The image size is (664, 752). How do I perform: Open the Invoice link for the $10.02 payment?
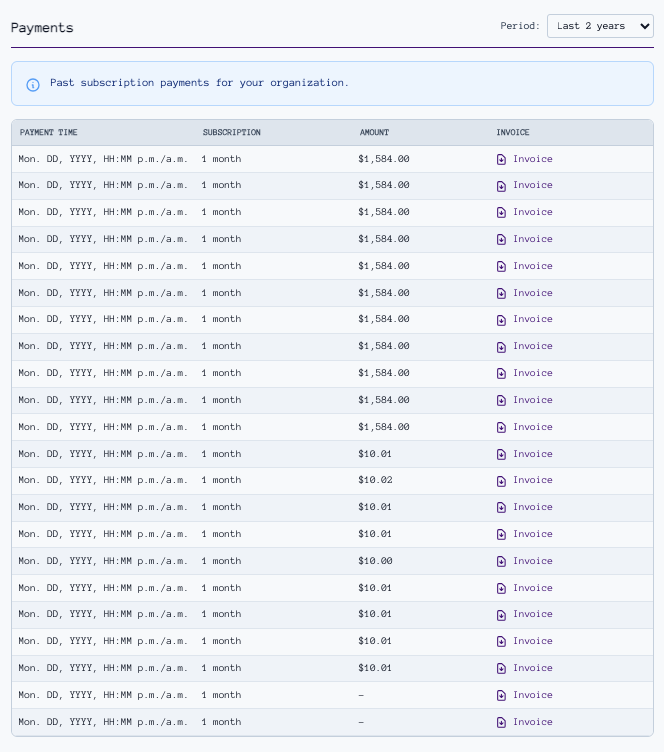(533, 480)
